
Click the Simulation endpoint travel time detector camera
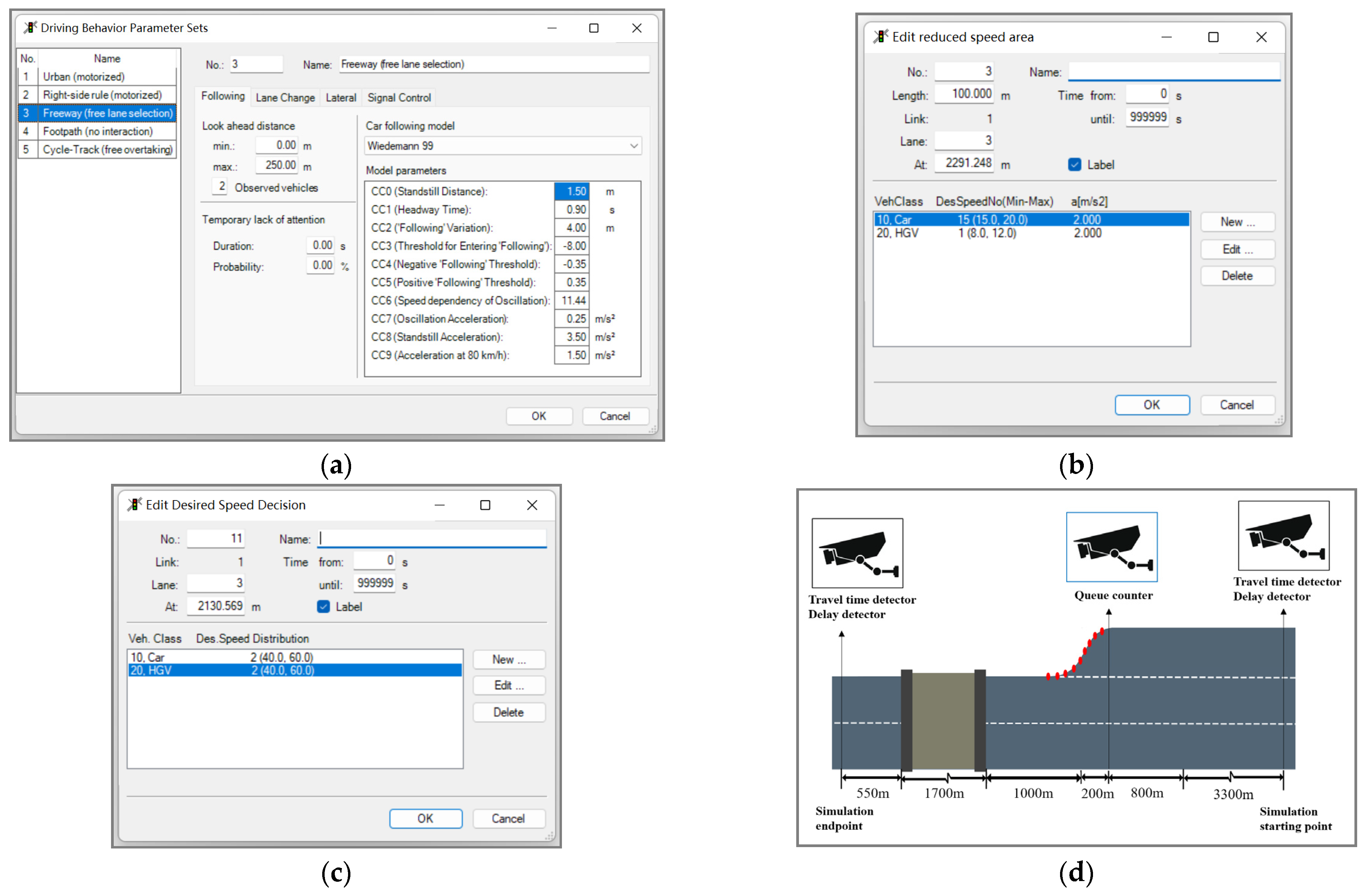click(857, 552)
